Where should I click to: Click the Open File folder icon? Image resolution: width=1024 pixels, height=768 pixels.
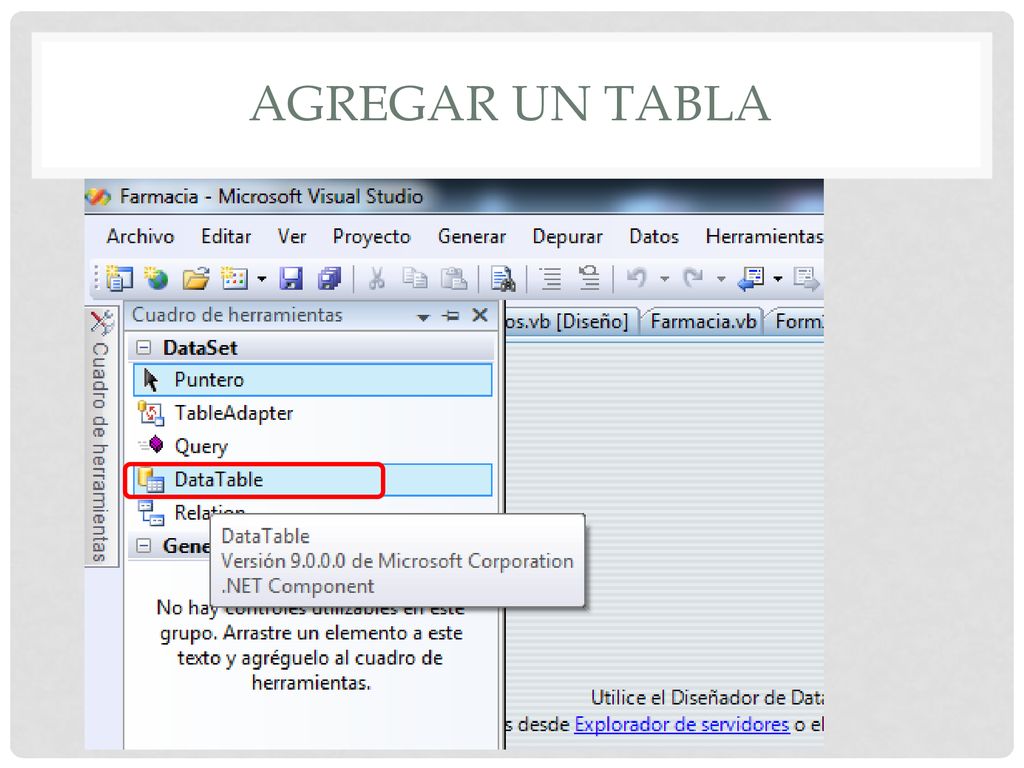pos(195,279)
